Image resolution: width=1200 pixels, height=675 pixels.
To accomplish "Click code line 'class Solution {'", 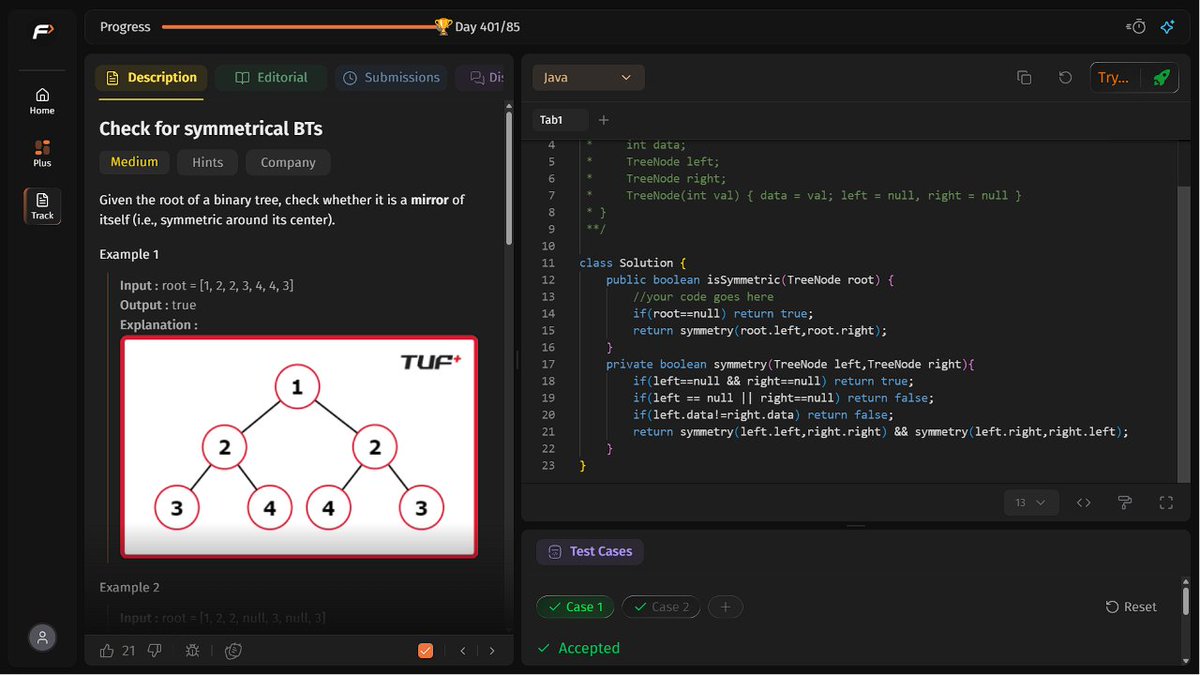I will (x=633, y=263).
